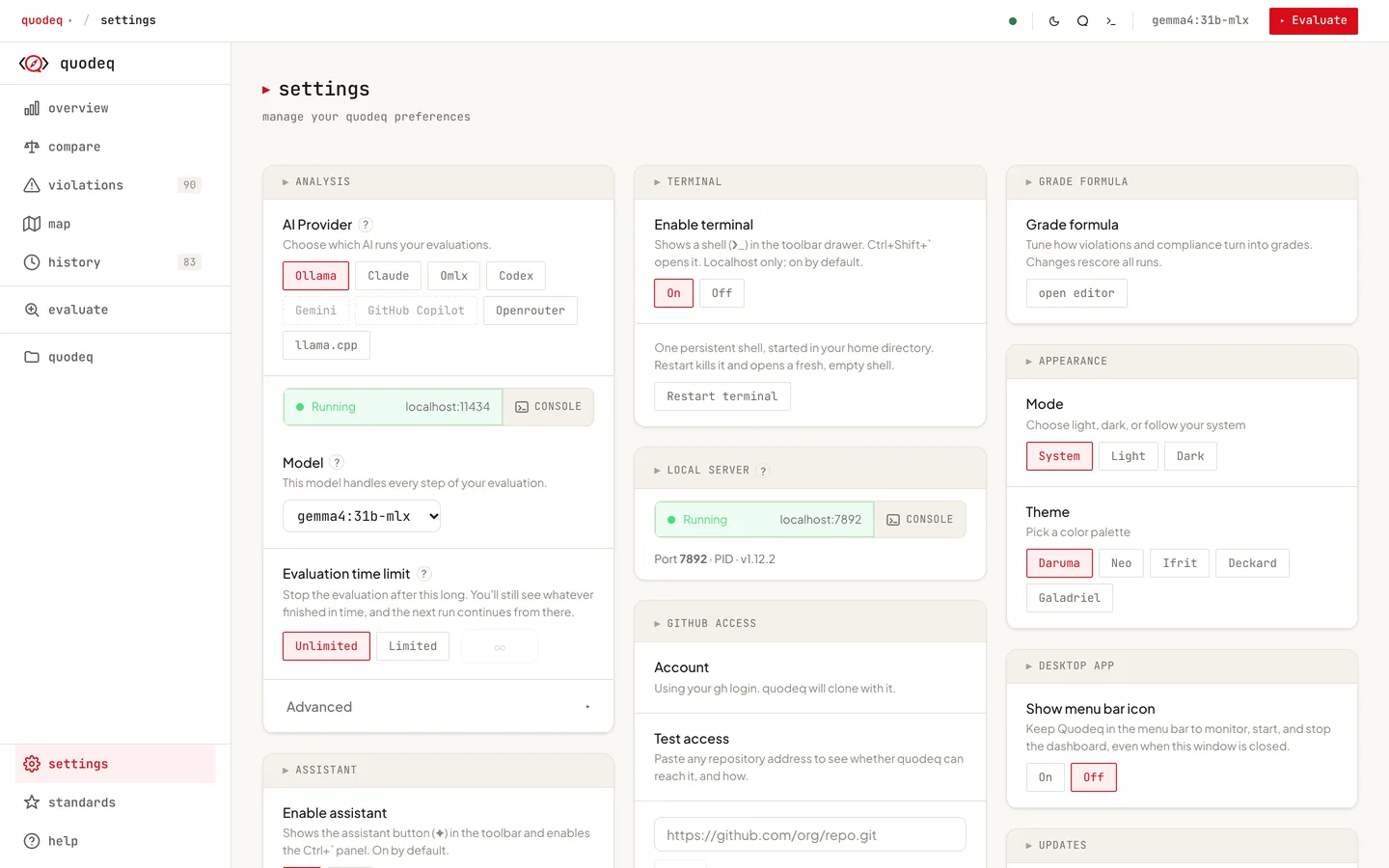The height and width of the screenshot is (868, 1389).
Task: Click the green status dot in the top bar
Action: point(1013,20)
